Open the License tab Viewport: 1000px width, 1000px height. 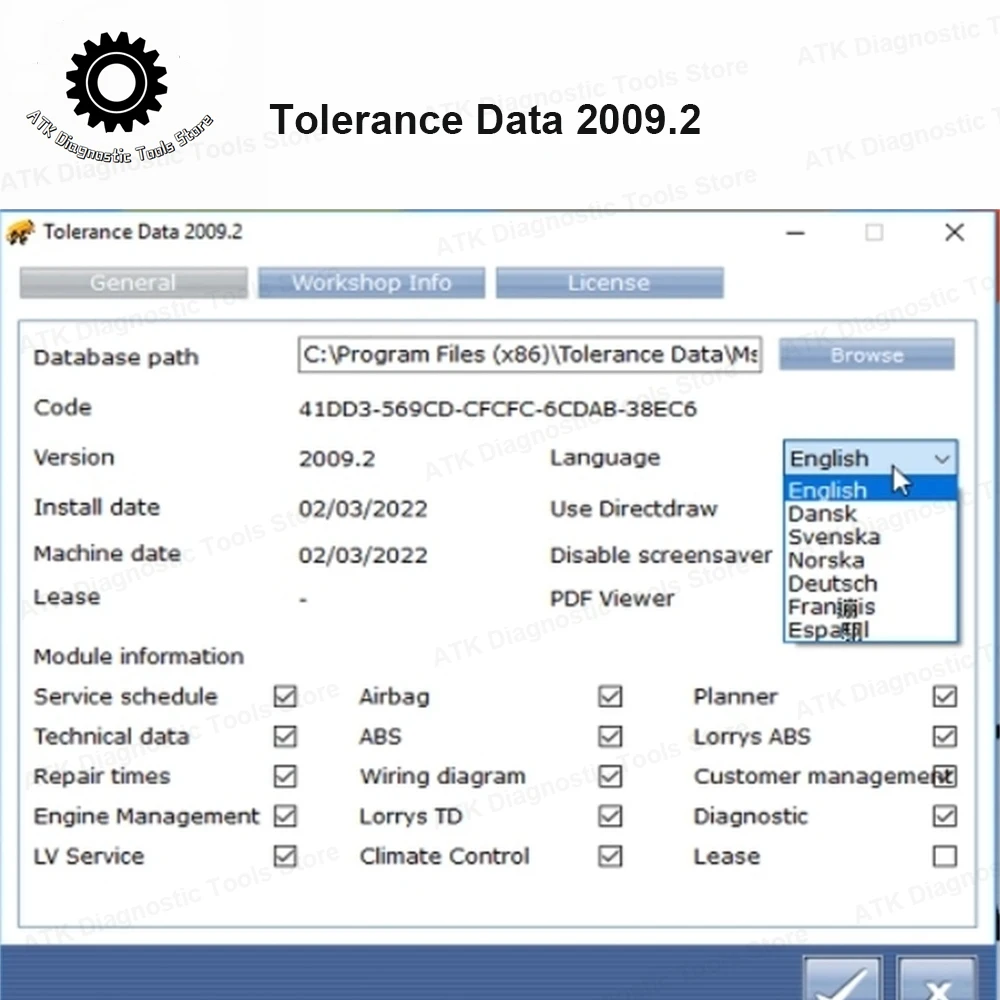click(x=609, y=283)
